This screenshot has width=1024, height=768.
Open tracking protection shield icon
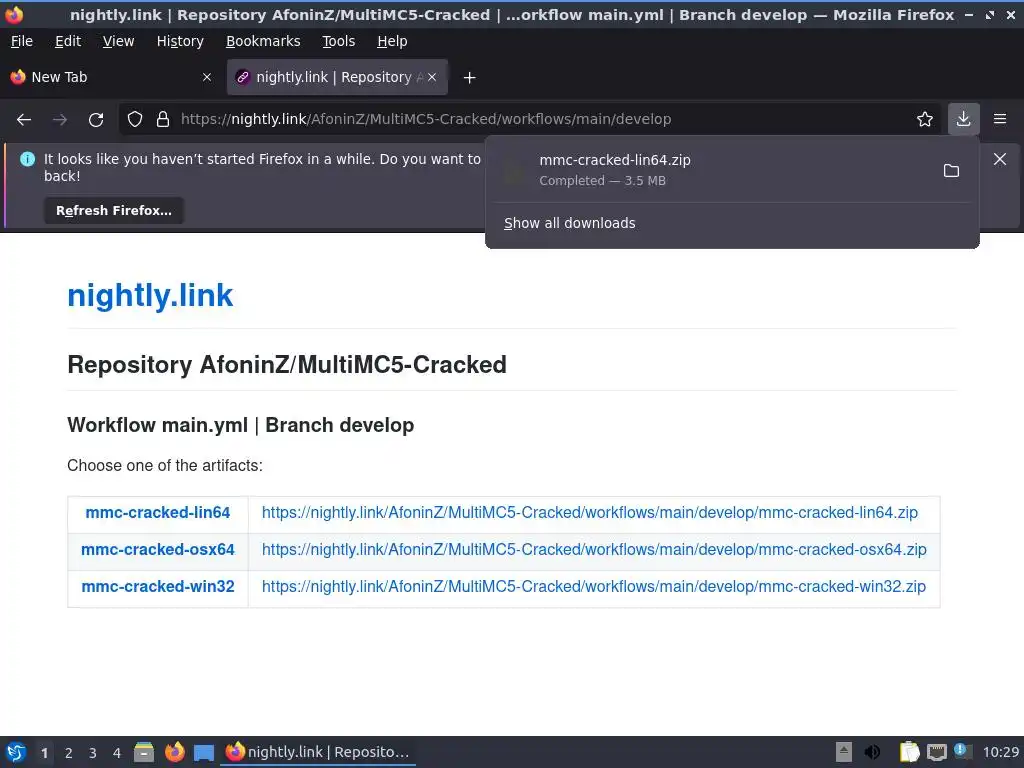click(x=135, y=119)
